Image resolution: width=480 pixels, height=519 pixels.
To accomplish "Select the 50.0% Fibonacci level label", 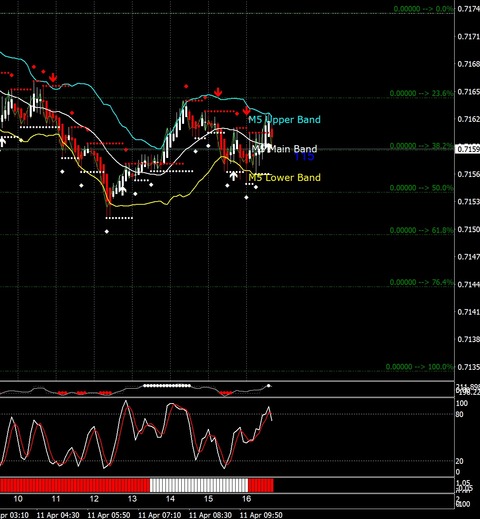I will (421, 188).
